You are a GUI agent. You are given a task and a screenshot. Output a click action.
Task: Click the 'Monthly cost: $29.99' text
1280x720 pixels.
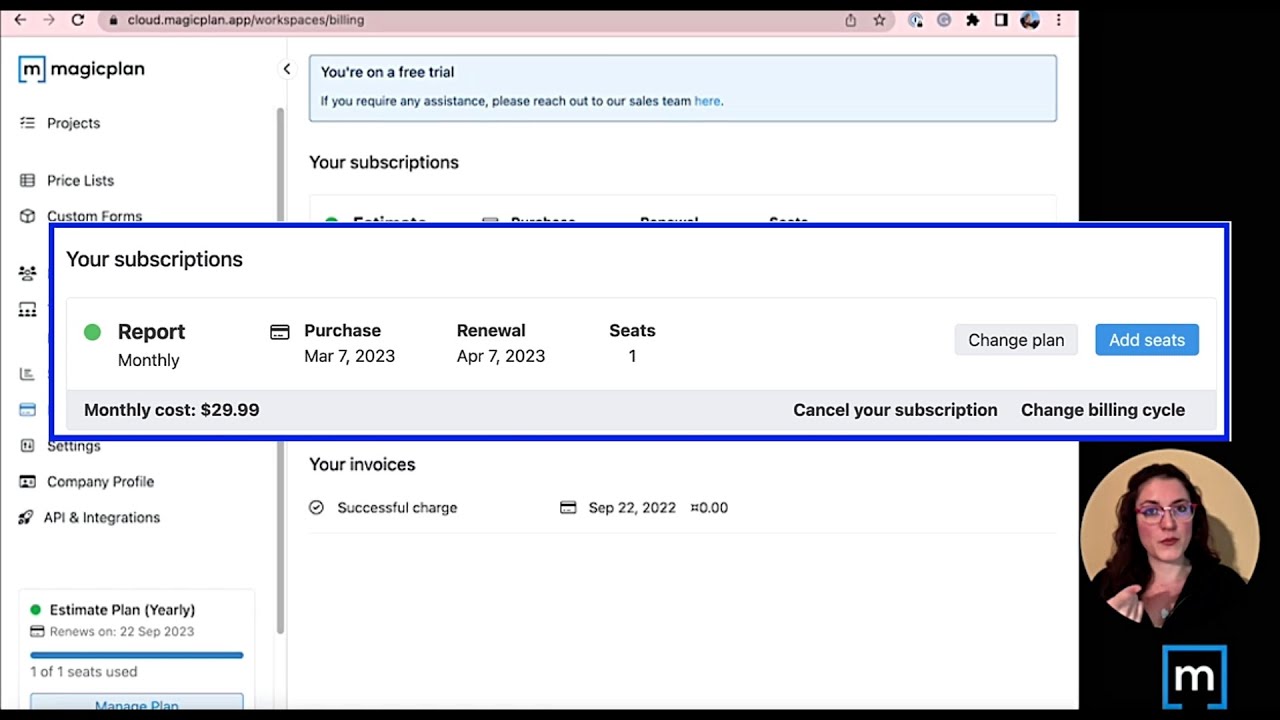click(171, 410)
